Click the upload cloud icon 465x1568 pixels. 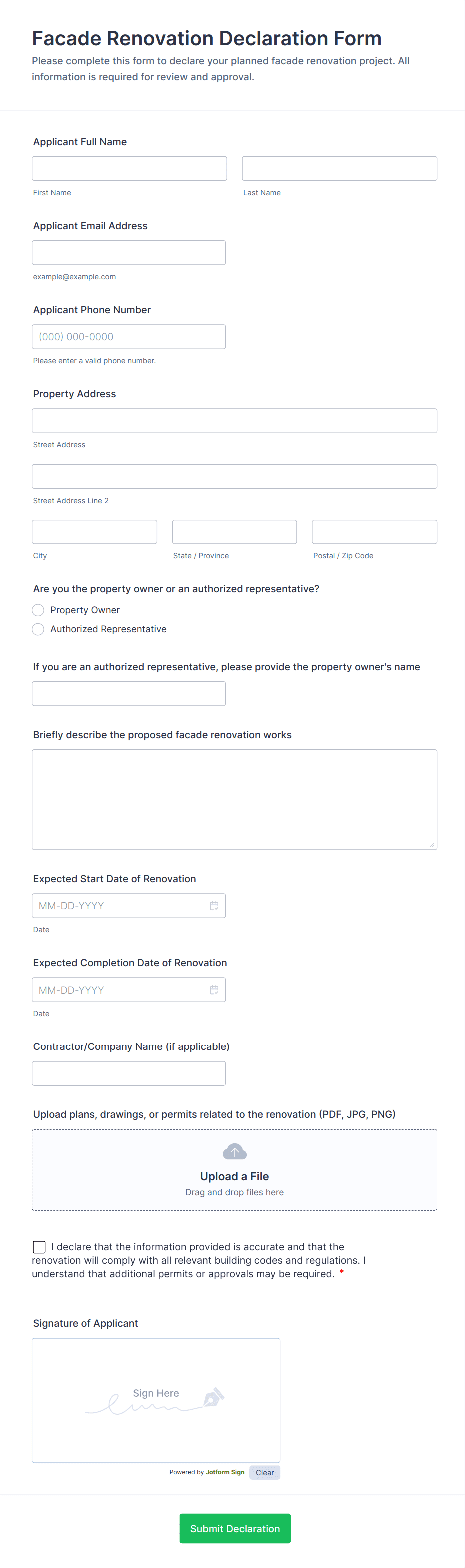pyautogui.click(x=234, y=1152)
